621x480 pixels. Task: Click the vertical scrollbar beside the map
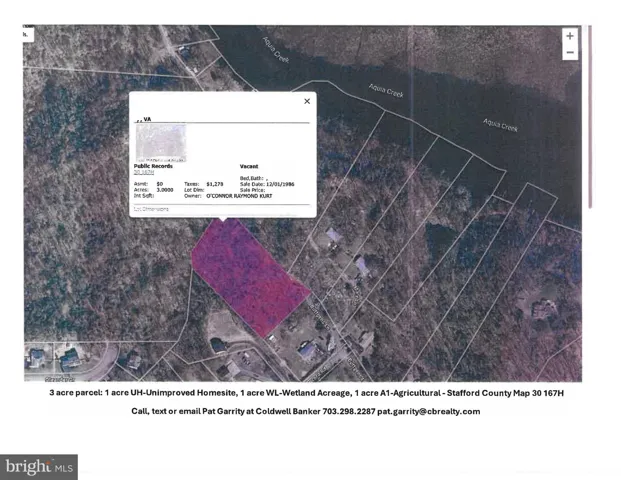(589, 120)
